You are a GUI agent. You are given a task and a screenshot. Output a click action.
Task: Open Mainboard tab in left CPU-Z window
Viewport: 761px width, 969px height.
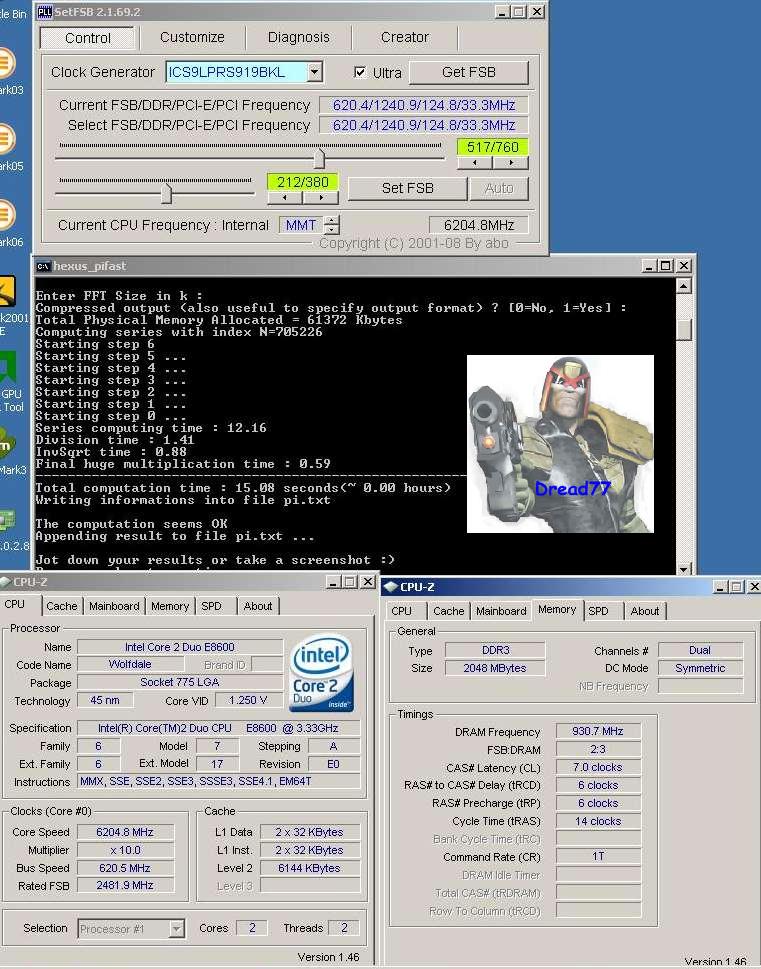coord(114,606)
